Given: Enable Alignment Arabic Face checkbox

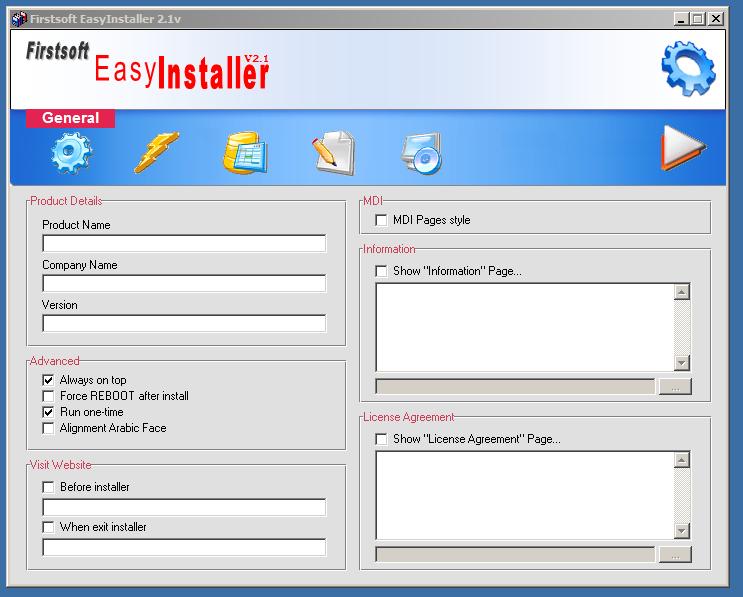Looking at the screenshot, I should [x=48, y=428].
